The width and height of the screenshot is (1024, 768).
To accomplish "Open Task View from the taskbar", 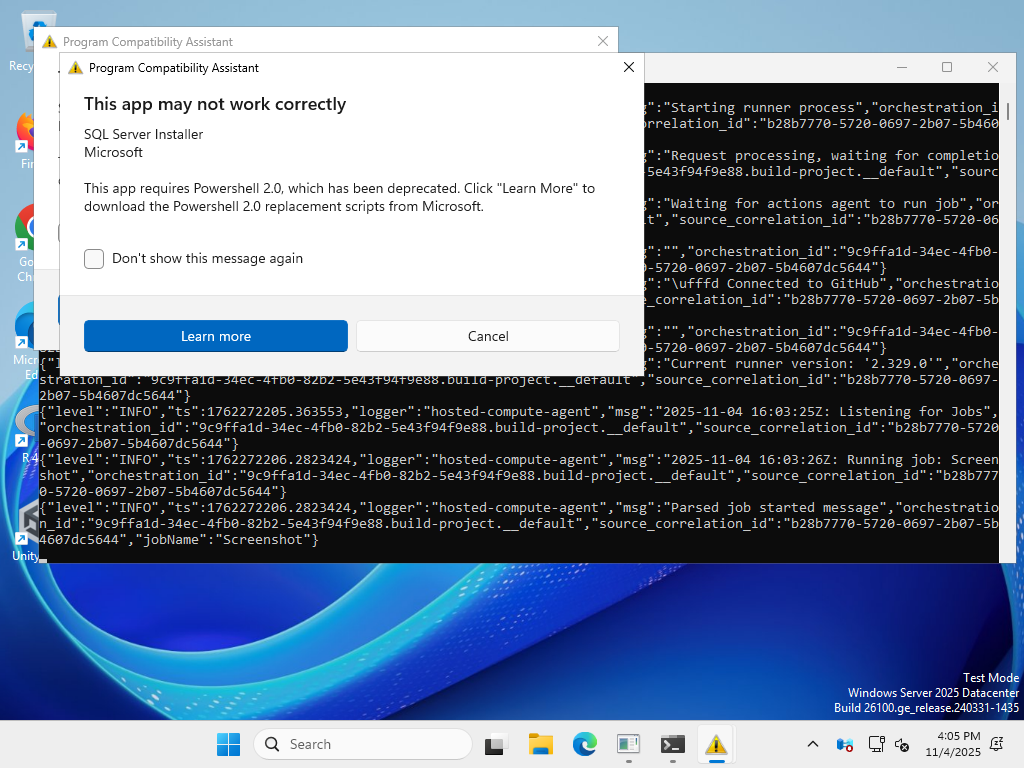I will 496,744.
